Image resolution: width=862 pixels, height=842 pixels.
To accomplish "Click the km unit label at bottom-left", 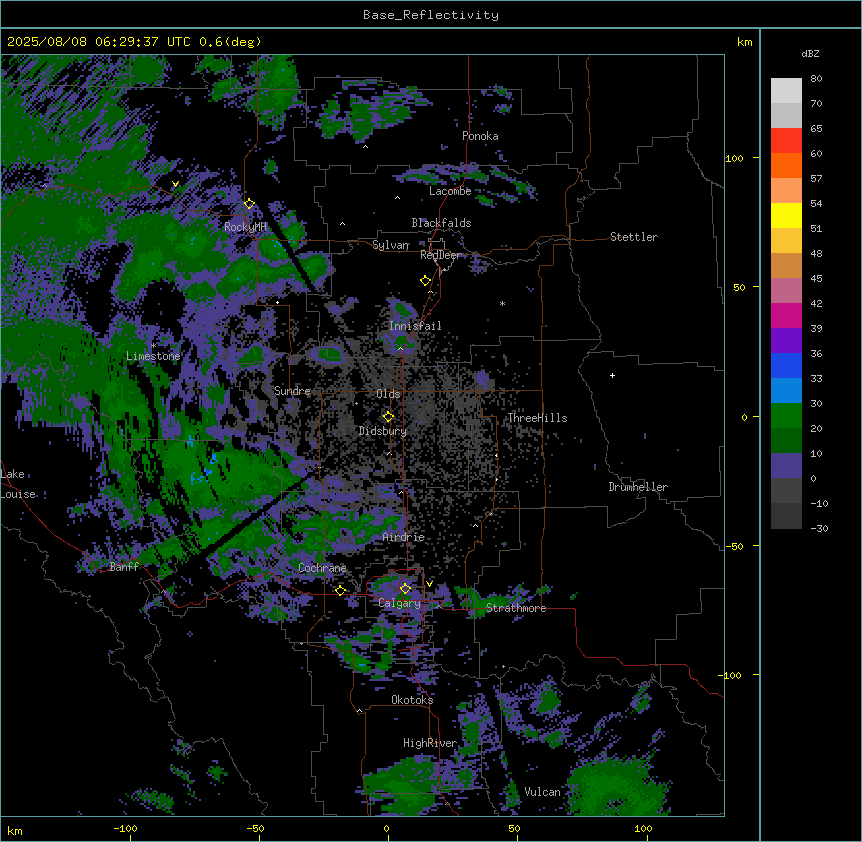I will [15, 830].
